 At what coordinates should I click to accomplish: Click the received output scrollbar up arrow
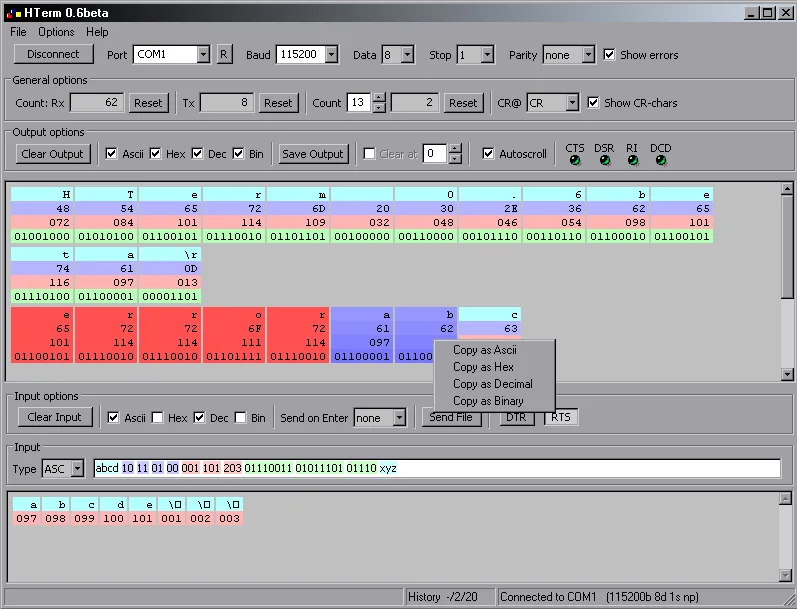[787, 189]
